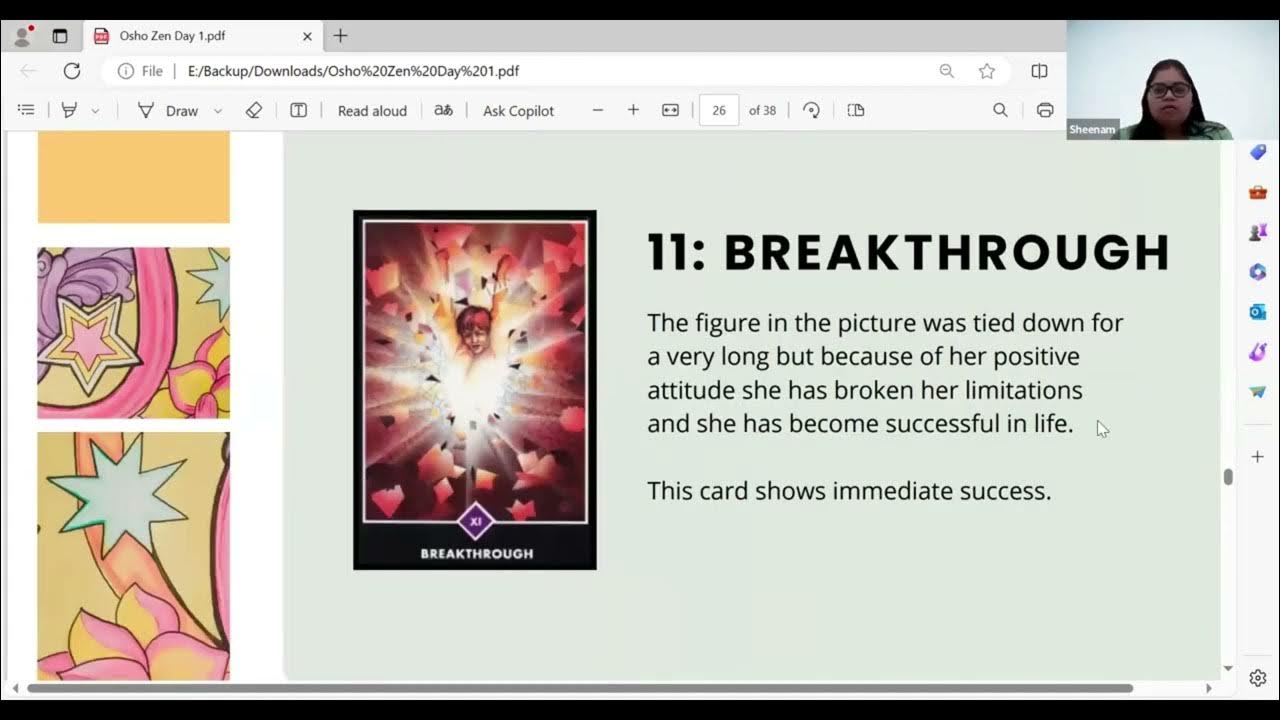Viewport: 1280px width, 720px height.
Task: Select the highlight tool
Action: point(69,110)
